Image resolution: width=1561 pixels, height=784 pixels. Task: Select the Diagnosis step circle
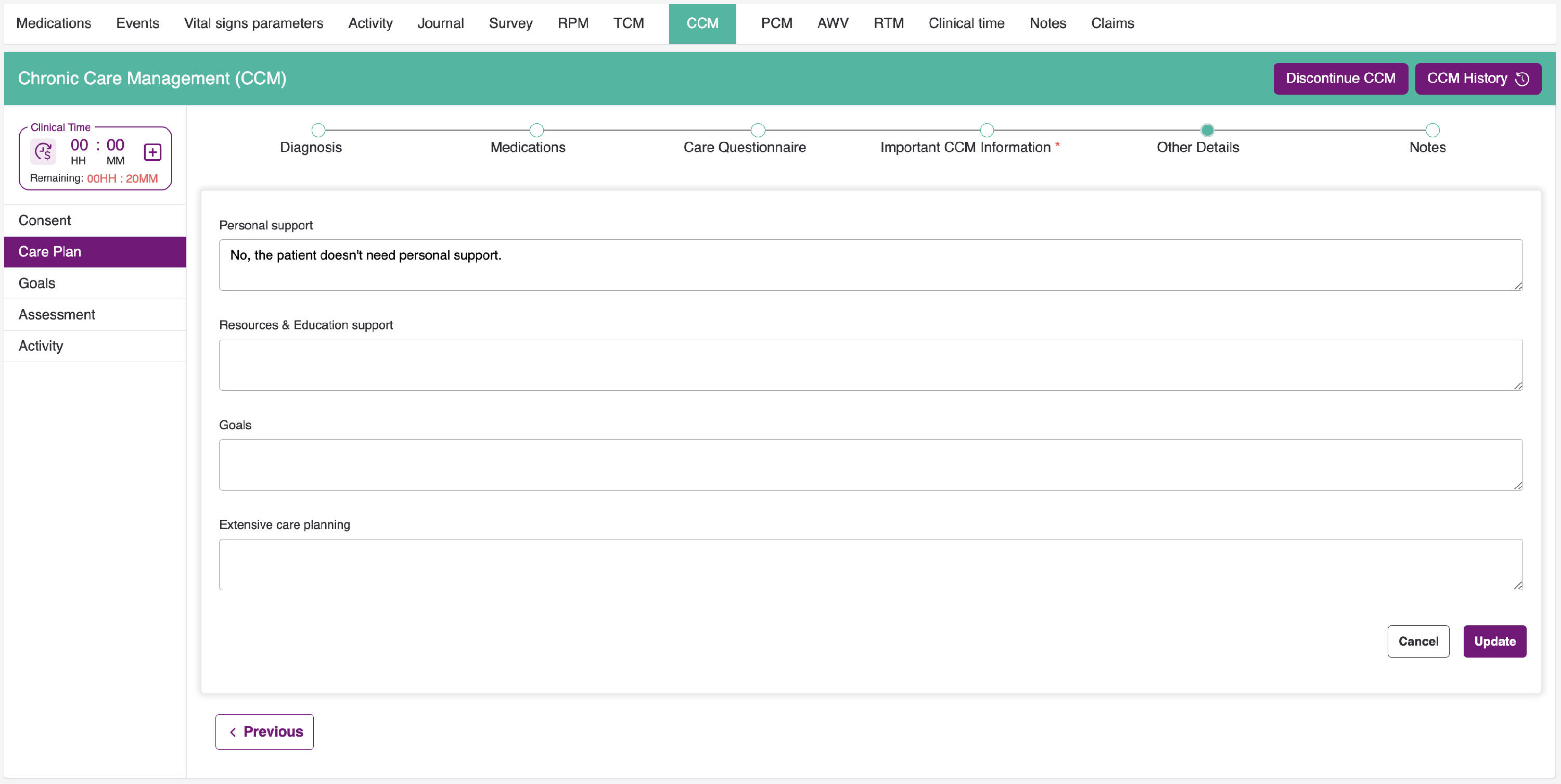(318, 130)
